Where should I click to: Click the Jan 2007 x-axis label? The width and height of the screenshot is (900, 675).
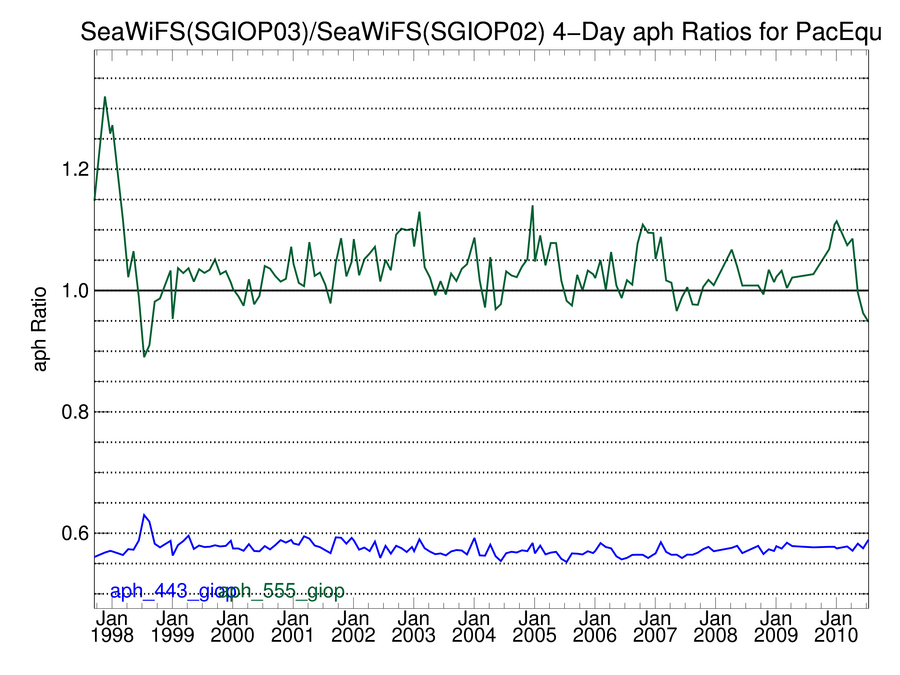point(655,627)
